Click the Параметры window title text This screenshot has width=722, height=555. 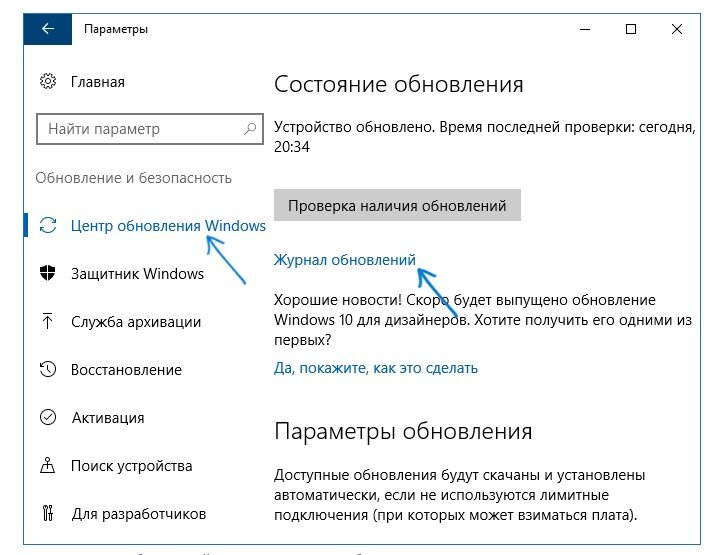116,29
